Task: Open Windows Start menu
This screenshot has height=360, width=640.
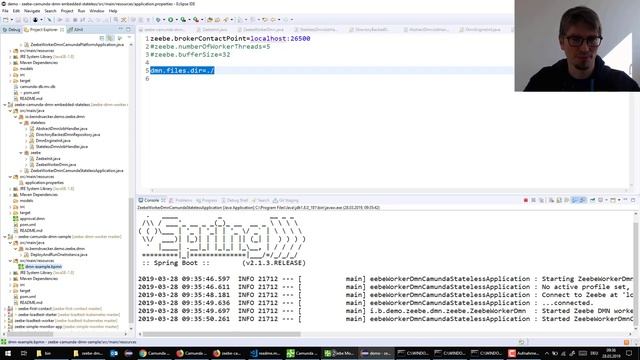Action: pyautogui.click(x=7, y=353)
